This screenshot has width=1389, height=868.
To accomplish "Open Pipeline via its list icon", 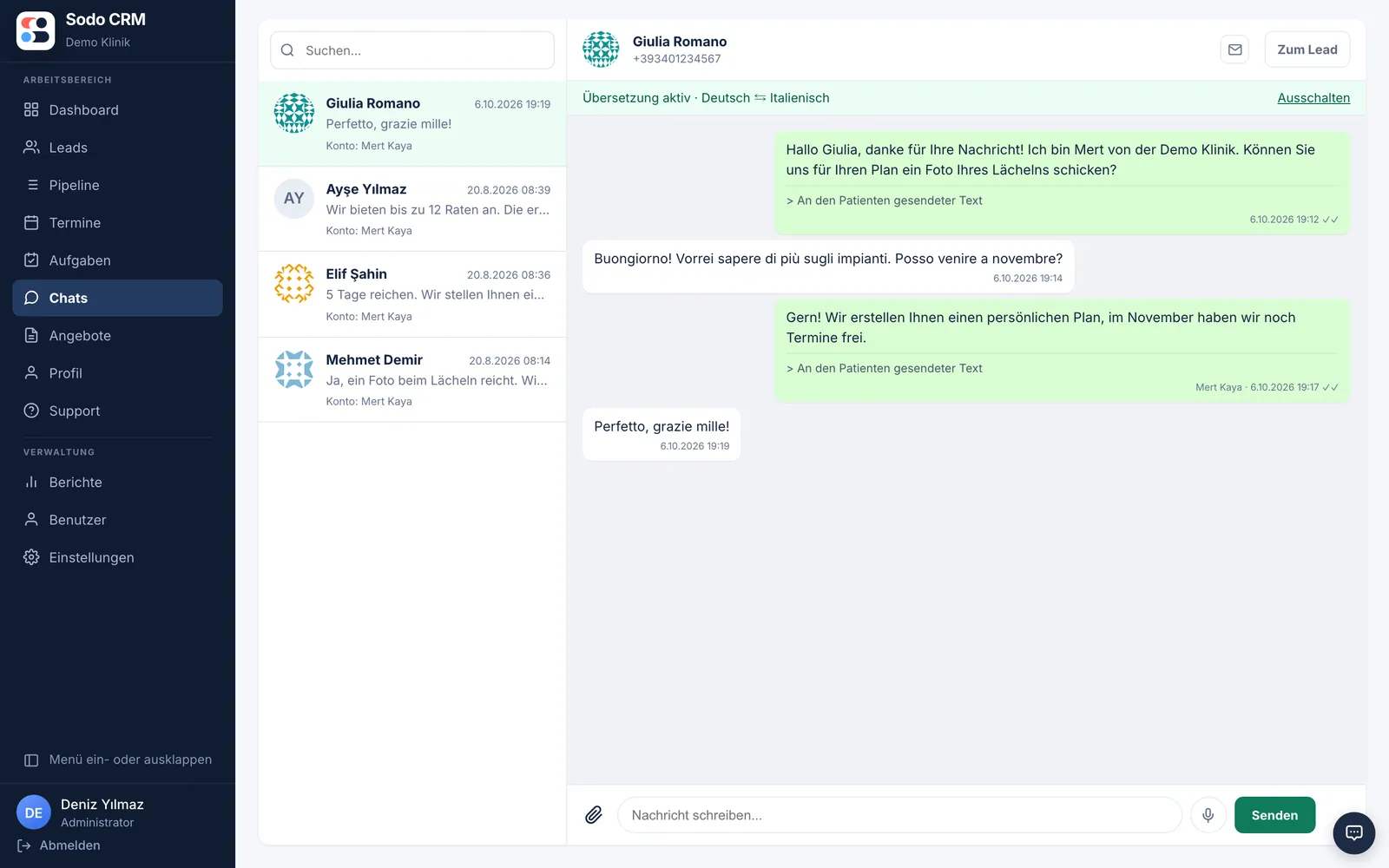I will [32, 185].
